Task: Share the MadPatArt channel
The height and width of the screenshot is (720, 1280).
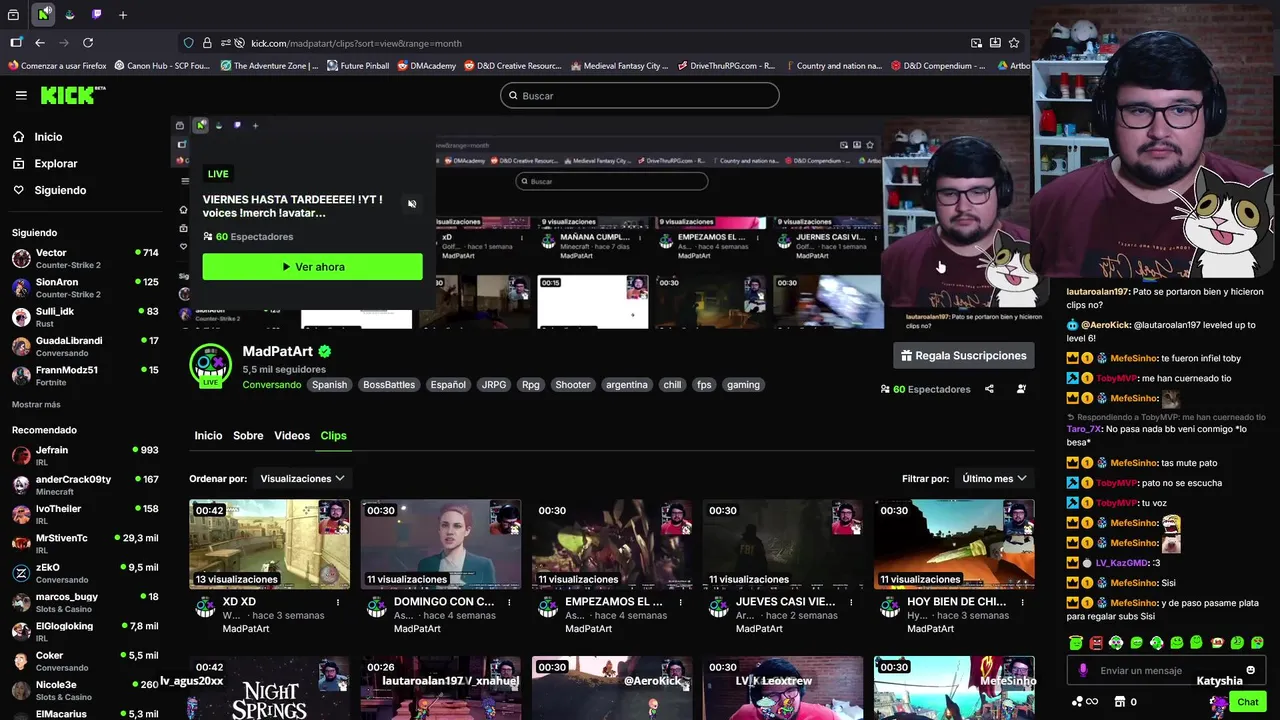Action: tap(989, 389)
